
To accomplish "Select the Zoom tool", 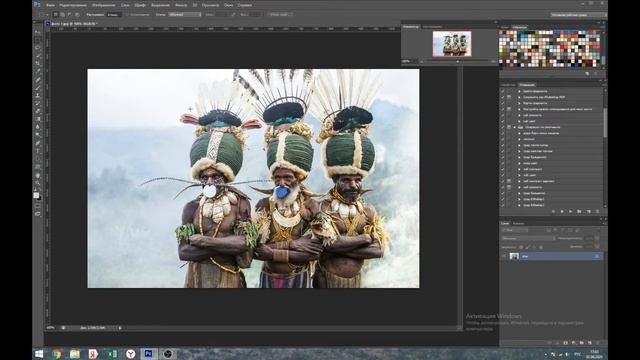I will 38,182.
